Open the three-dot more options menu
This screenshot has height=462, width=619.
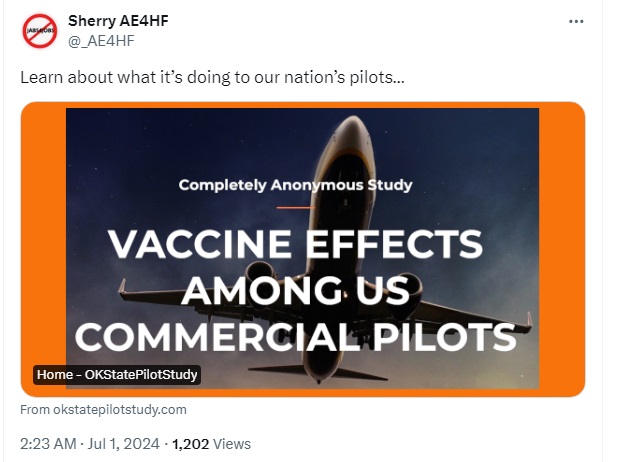(576, 22)
